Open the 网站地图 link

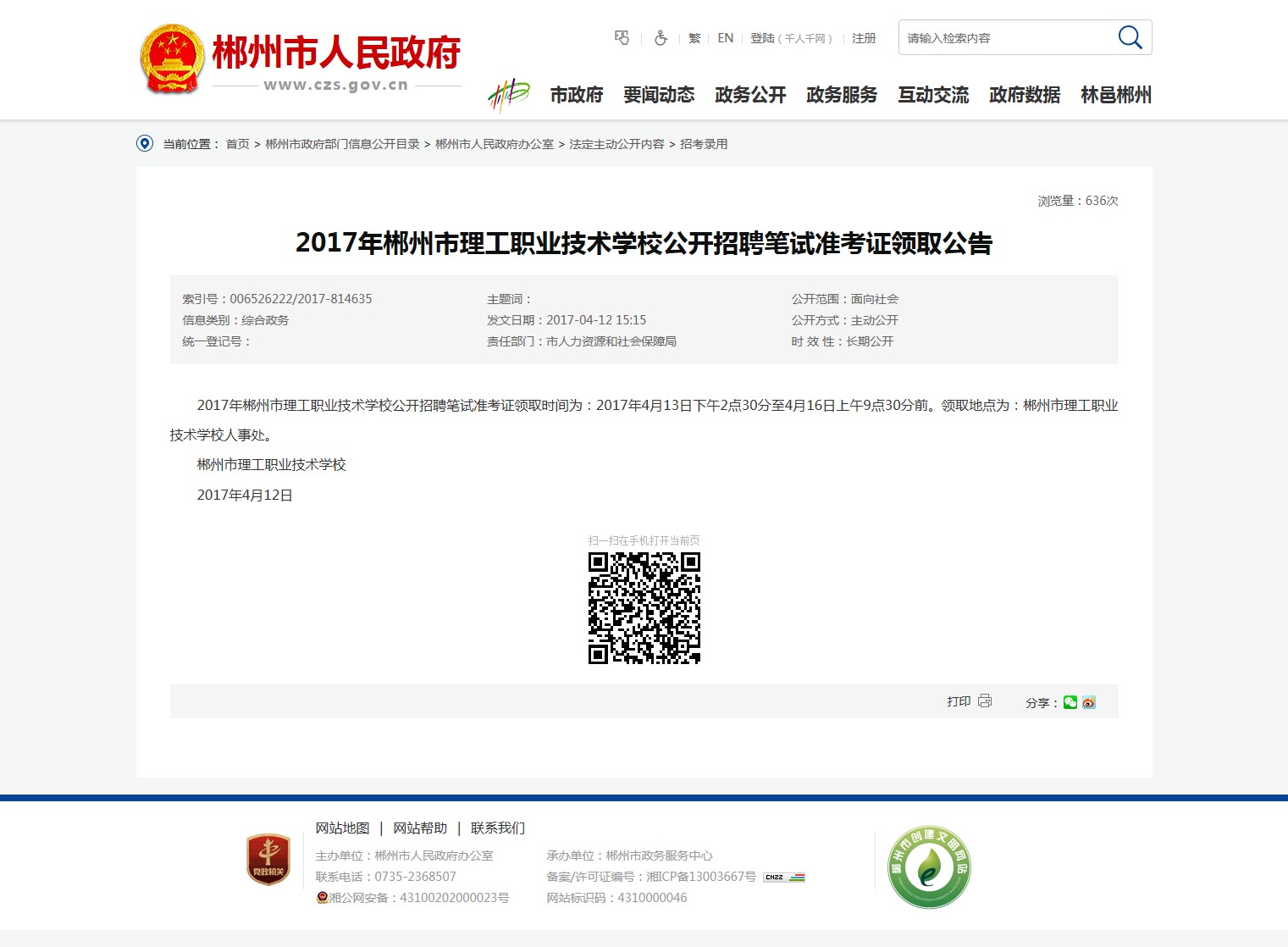pos(342,828)
